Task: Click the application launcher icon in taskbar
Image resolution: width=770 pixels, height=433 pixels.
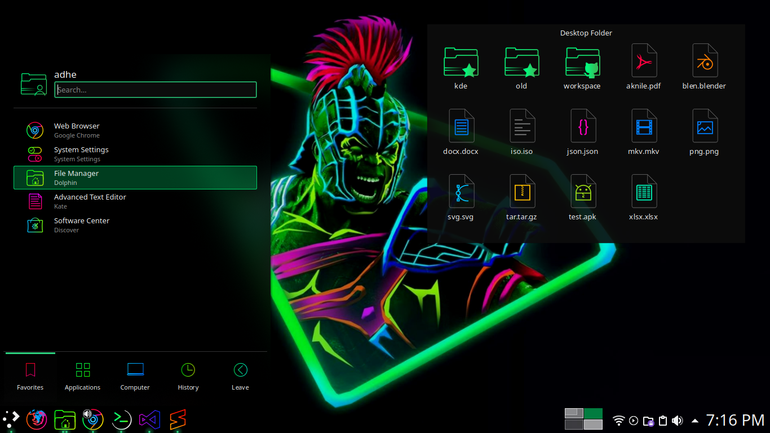Action: (x=10, y=419)
